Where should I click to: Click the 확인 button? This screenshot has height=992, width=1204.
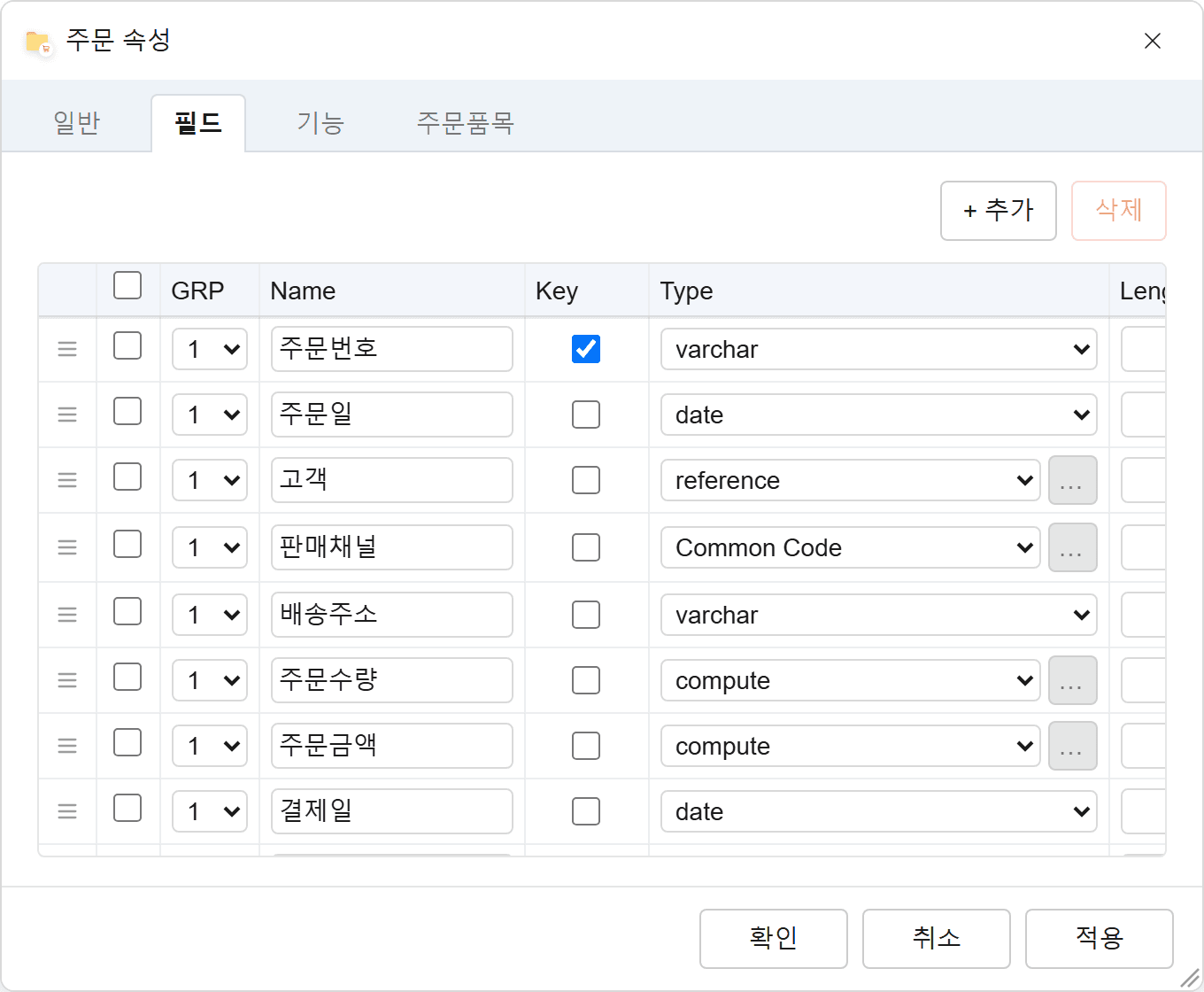click(774, 939)
